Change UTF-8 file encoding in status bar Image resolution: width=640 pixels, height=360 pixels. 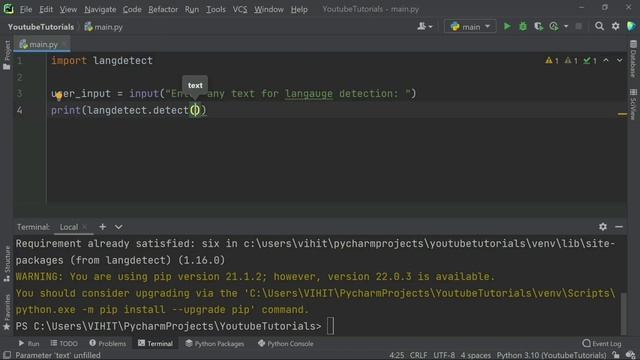444,355
